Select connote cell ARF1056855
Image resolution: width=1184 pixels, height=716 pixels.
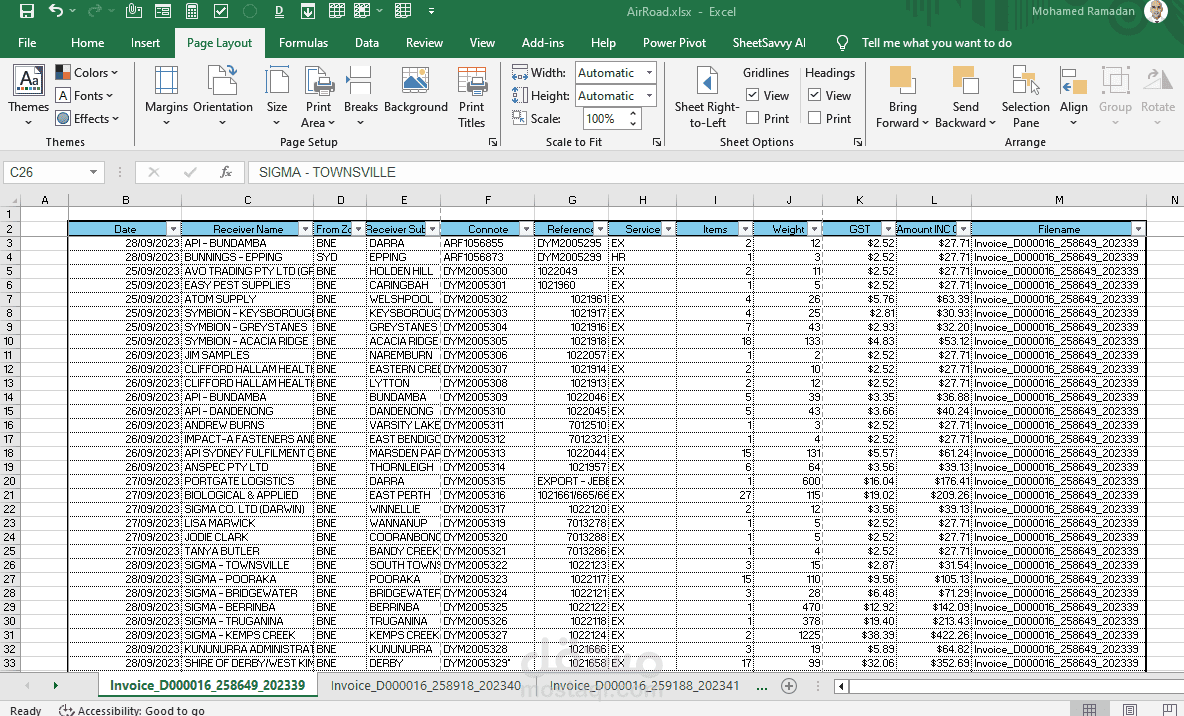pyautogui.click(x=487, y=243)
